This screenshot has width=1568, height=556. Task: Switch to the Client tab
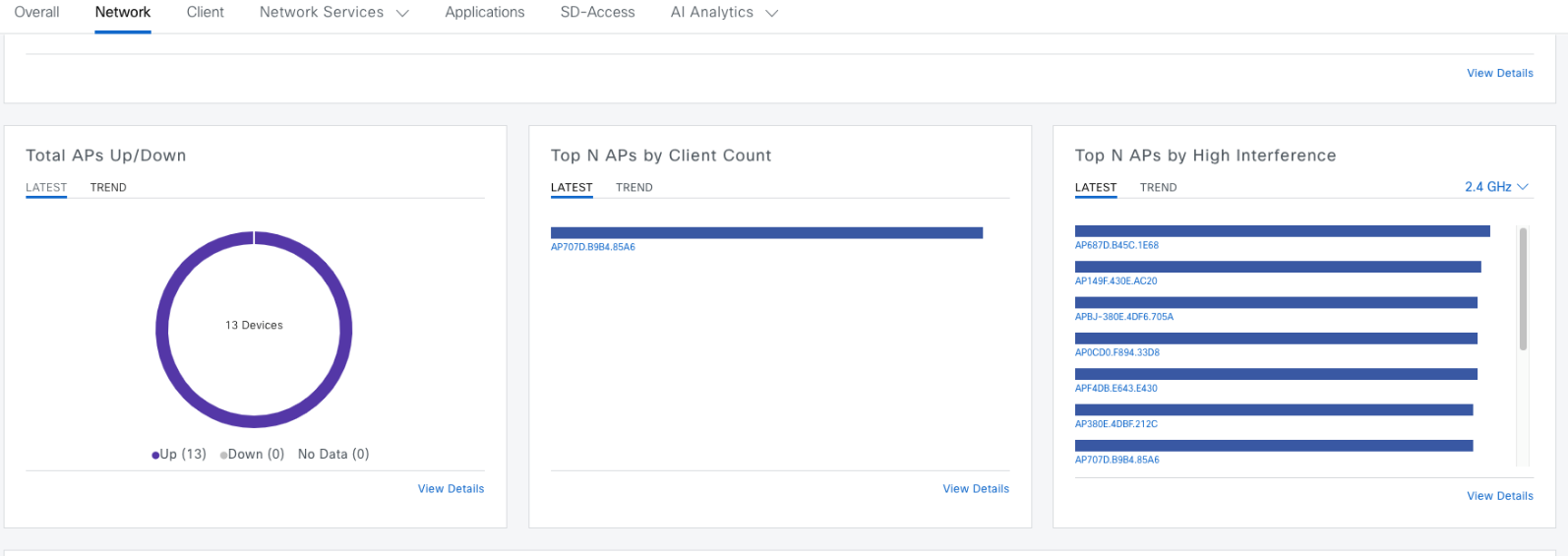coord(205,13)
